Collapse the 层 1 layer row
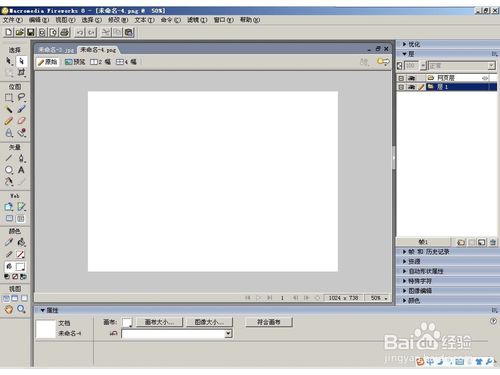Screen dimensions: 500x375 401,87
